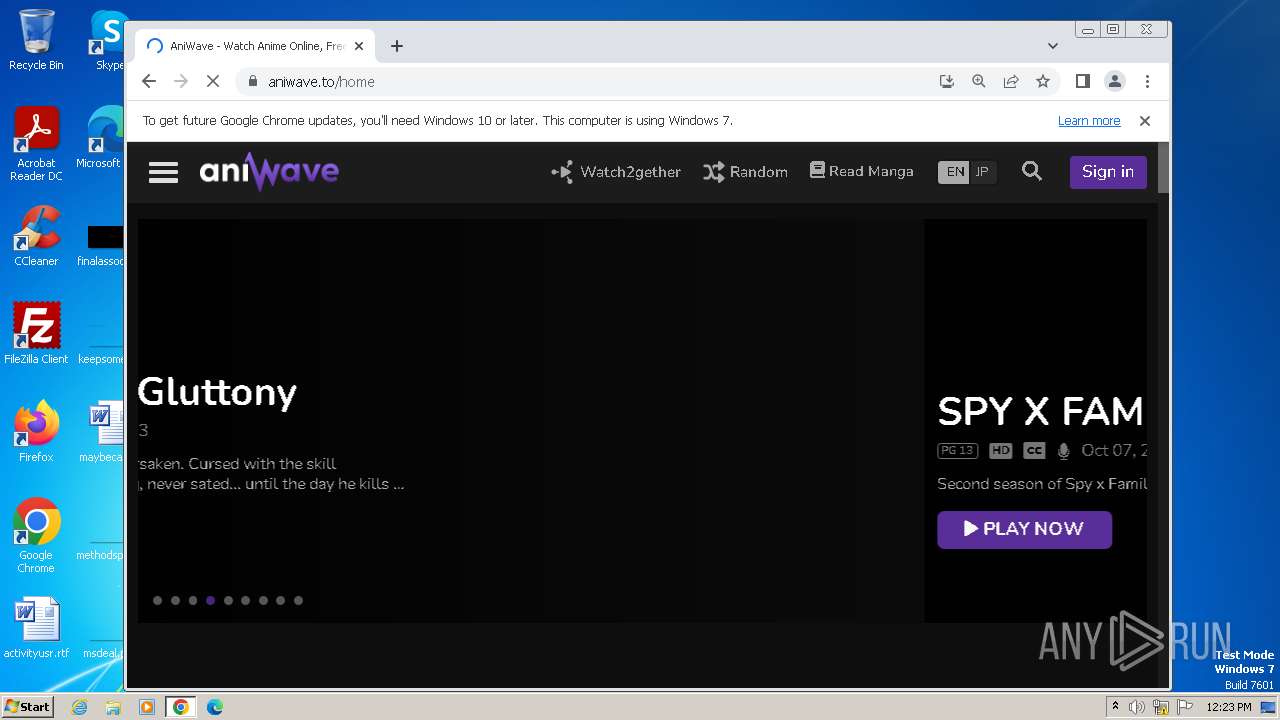Open the Chrome zoom indicator
1280x720 pixels.
pyautogui.click(x=979, y=82)
